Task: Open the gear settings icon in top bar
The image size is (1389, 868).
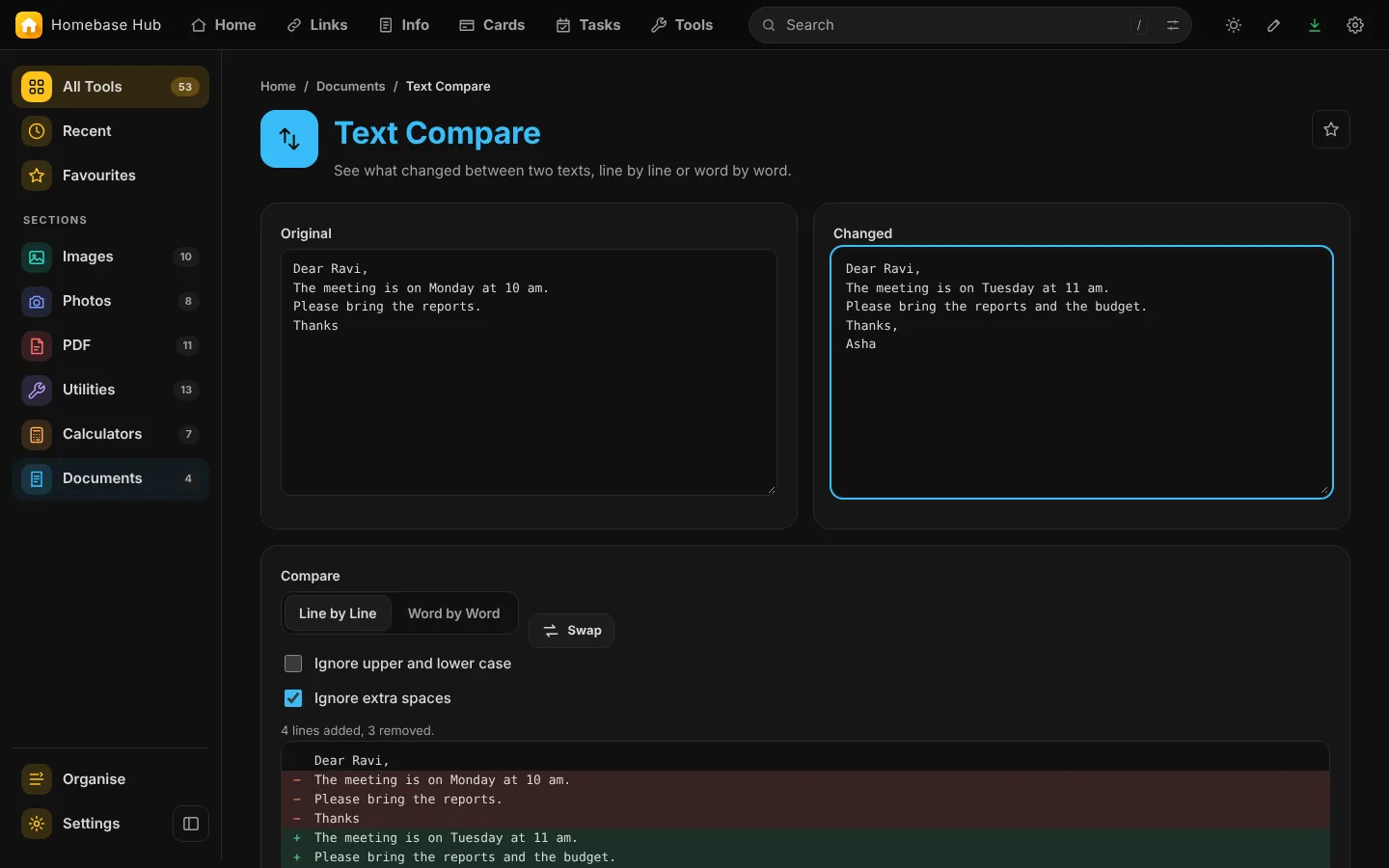Action: 1355,25
